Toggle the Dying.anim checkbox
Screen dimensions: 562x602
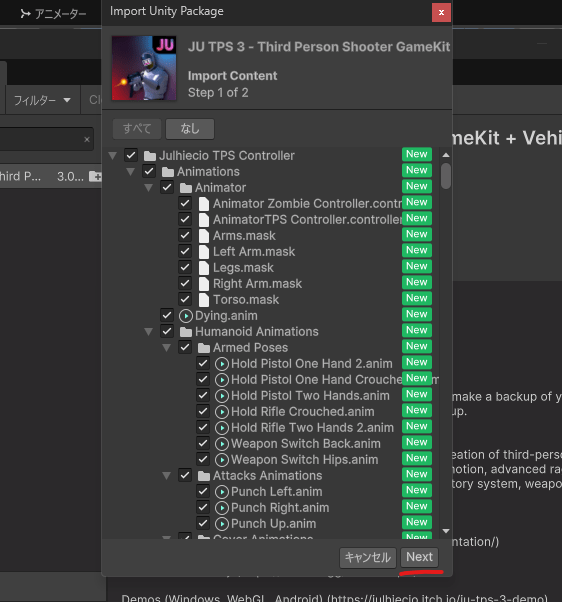click(167, 316)
